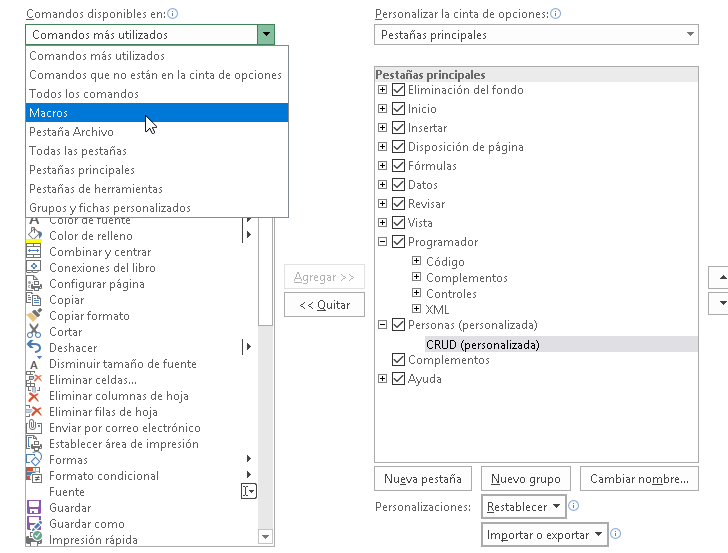The width and height of the screenshot is (728, 553).
Task: Uncheck the Eliminación del fondo checkbox
Action: coord(399,89)
